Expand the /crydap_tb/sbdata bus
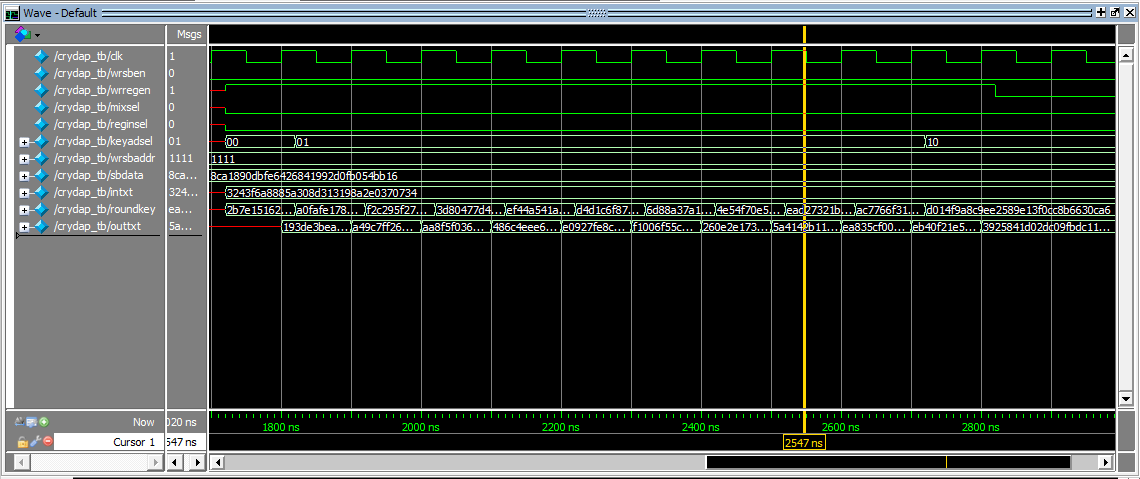 pyautogui.click(x=24, y=176)
